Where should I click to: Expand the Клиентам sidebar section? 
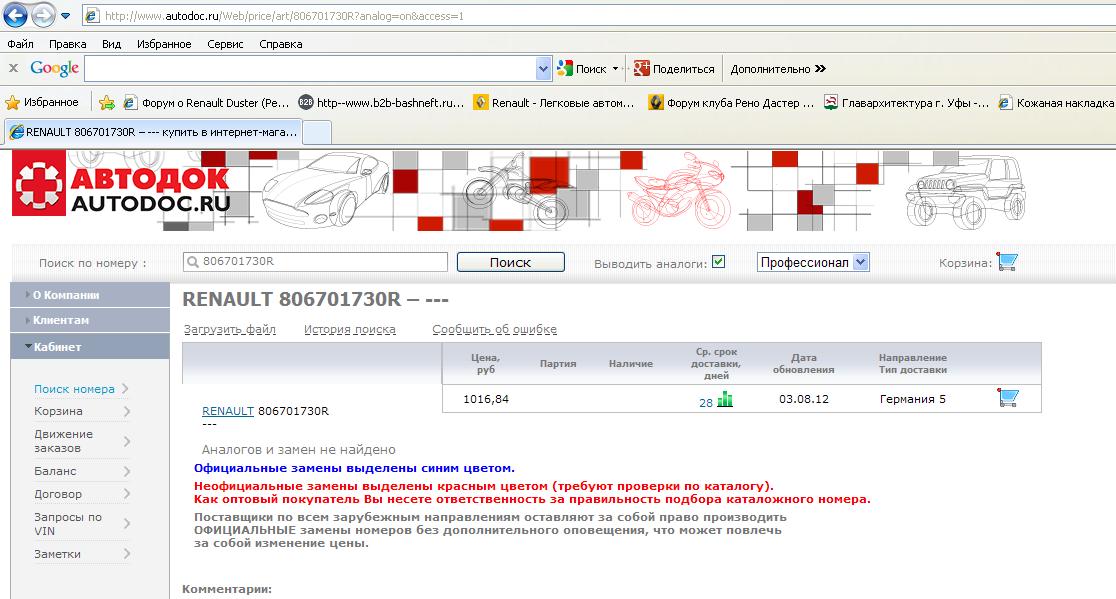(90, 320)
